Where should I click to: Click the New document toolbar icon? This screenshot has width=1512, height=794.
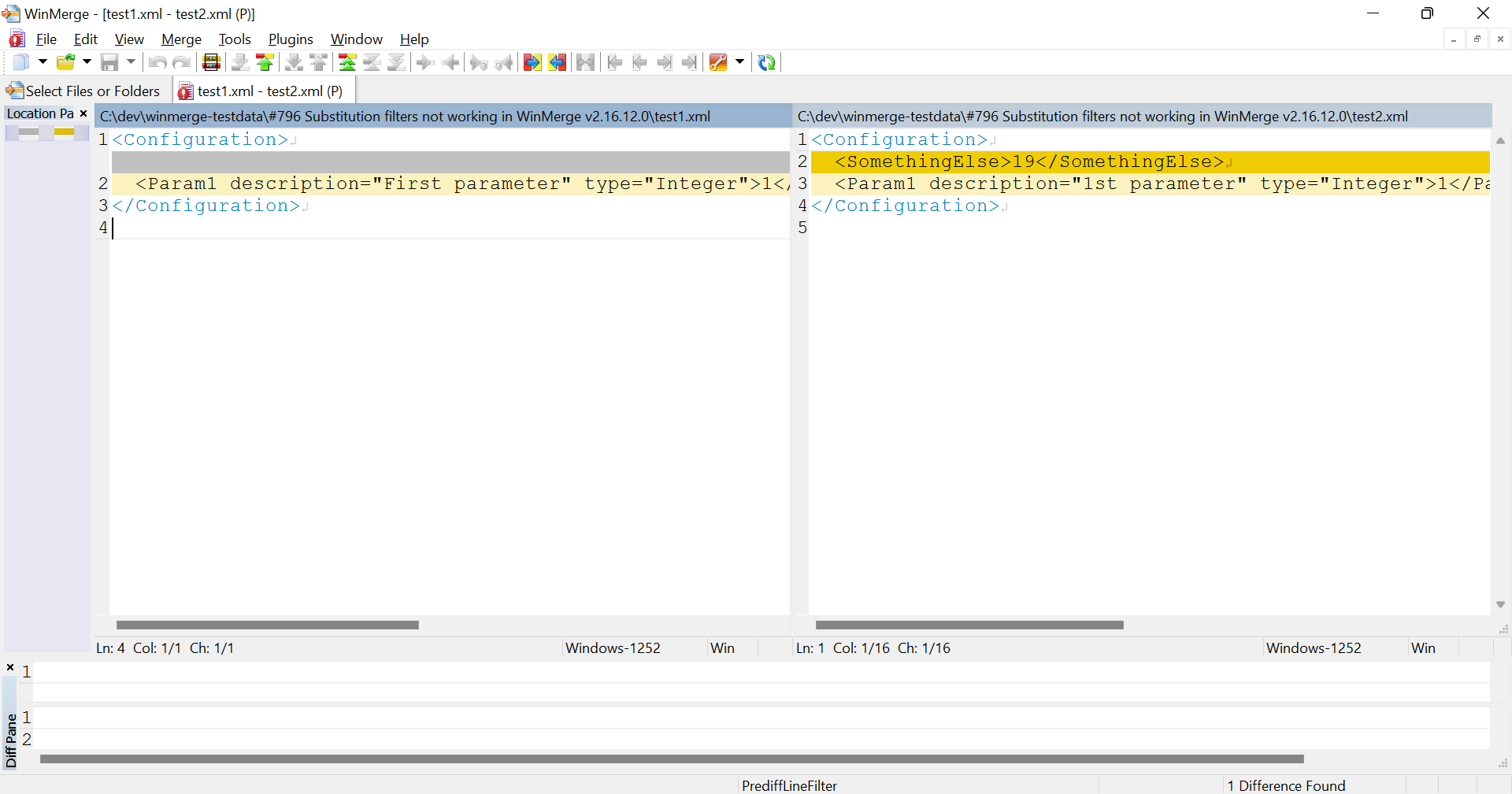(21, 62)
